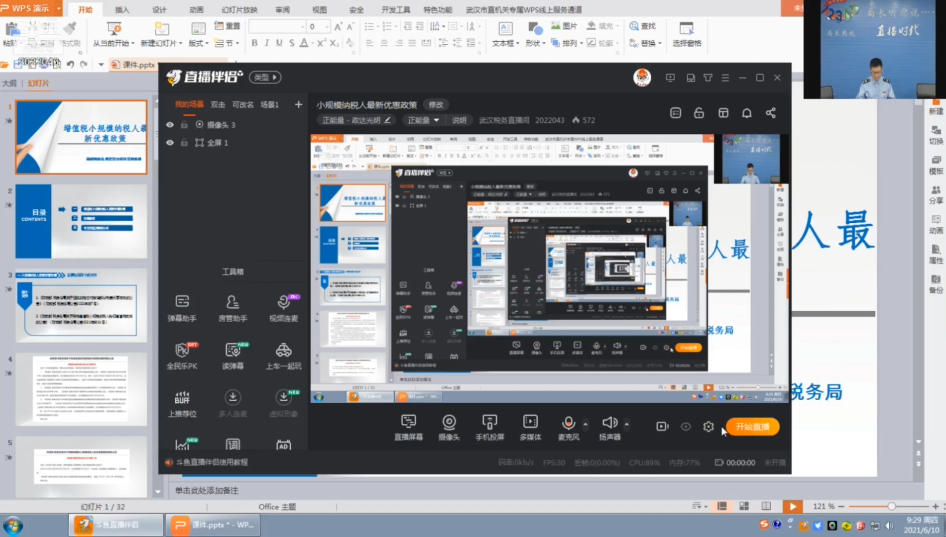Open the 房管助手 tool
The width and height of the screenshot is (946, 537).
tap(232, 307)
